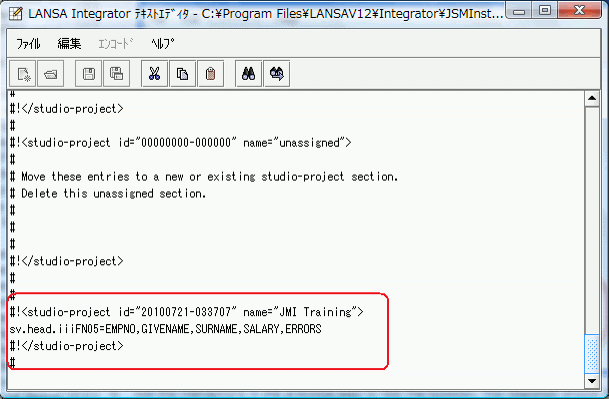Open Find using the binoculars icon

pyautogui.click(x=249, y=73)
